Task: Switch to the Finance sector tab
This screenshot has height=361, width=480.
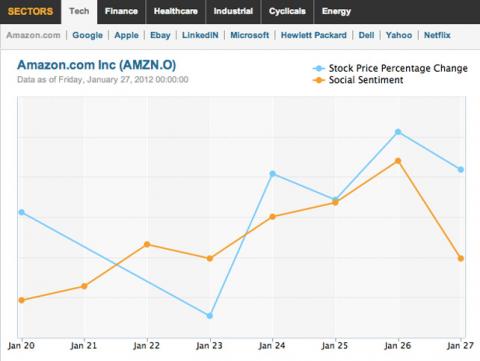Action: tap(121, 12)
